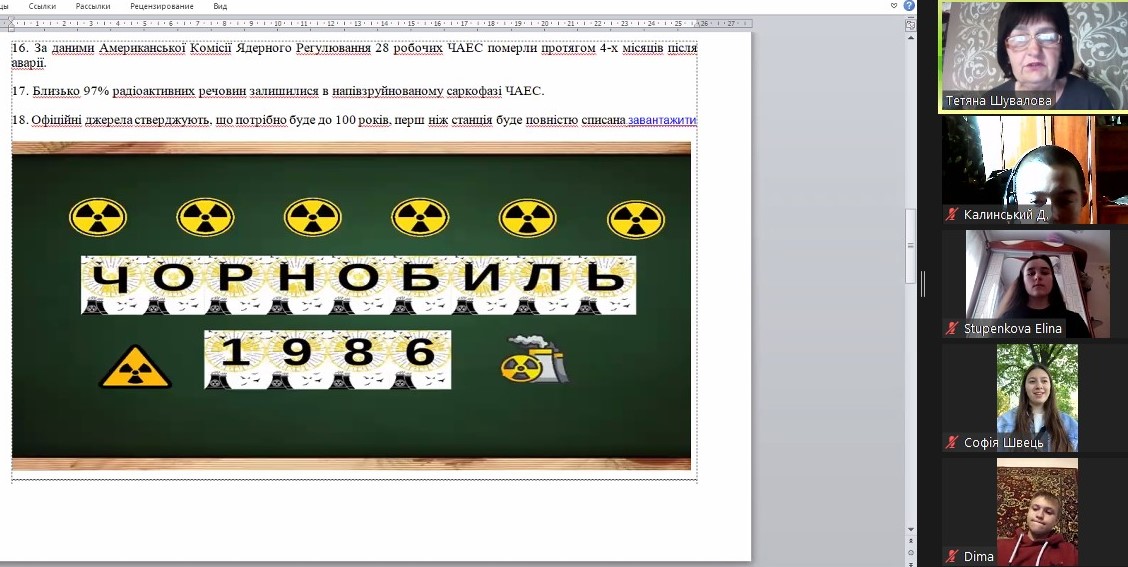Viewport: 1128px width, 567px height.
Task: Follow the завантажити hyperlink
Action: click(x=663, y=120)
